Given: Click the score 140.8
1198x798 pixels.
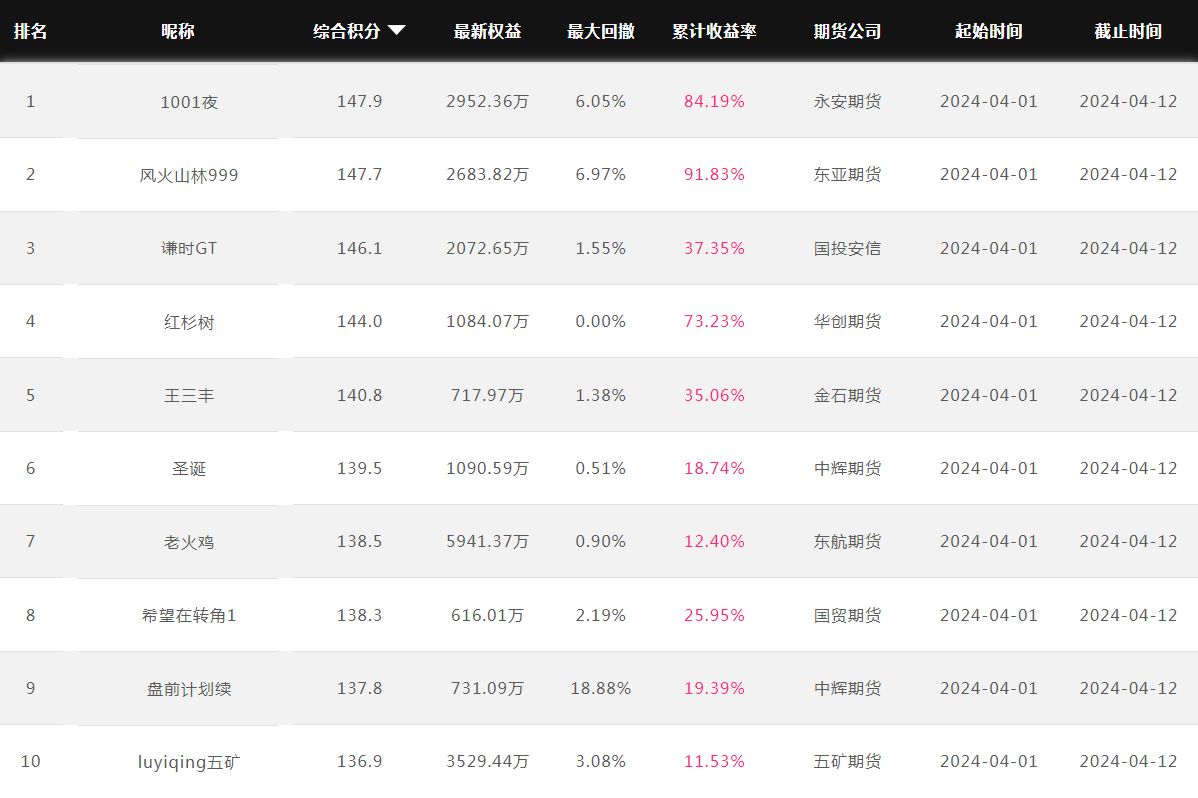Looking at the screenshot, I should (x=360, y=394).
